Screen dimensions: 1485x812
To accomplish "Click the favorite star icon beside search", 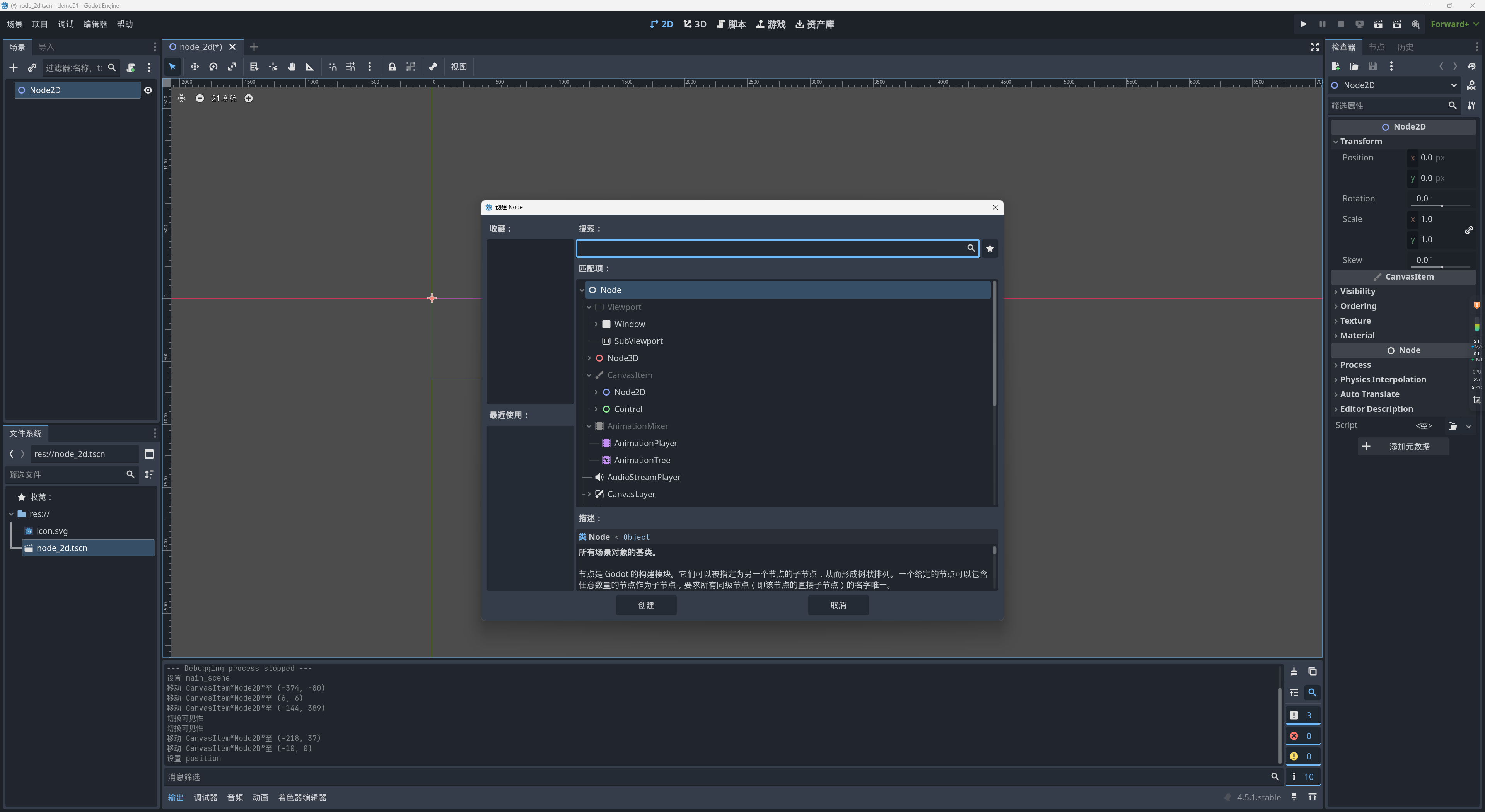I will pyautogui.click(x=990, y=248).
